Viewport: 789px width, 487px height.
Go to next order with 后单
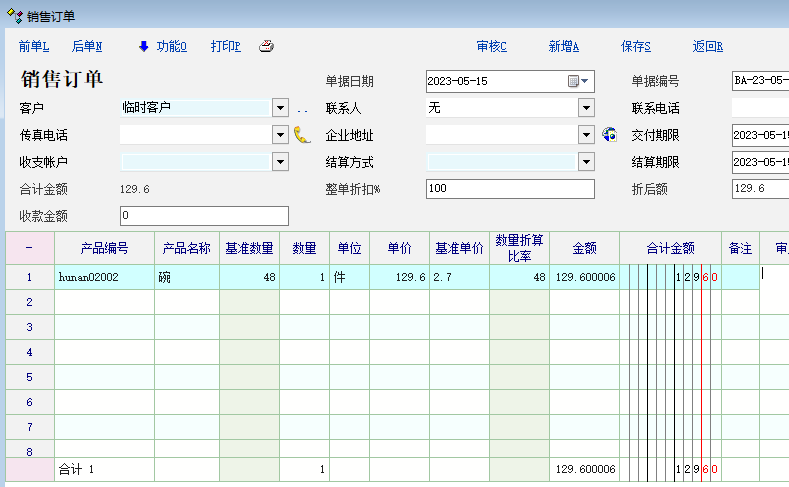[87, 46]
